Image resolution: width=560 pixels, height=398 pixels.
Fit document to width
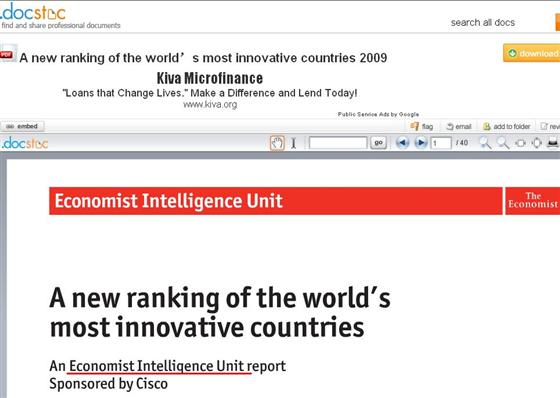[520, 143]
